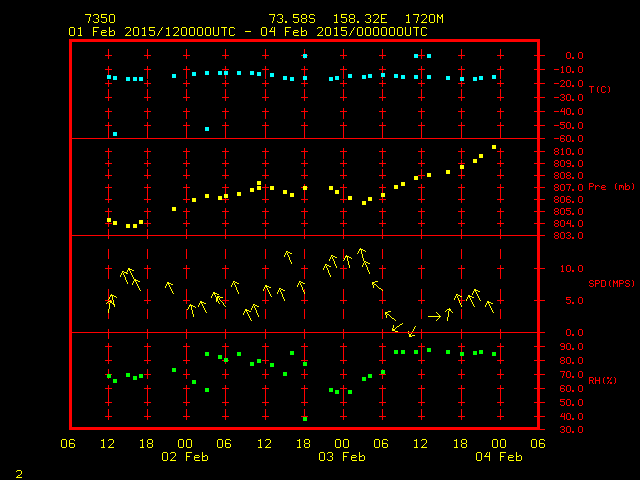The width and height of the screenshot is (640, 480).
Task: Click the rightmost 06 hour tick label
Action: tap(537, 443)
